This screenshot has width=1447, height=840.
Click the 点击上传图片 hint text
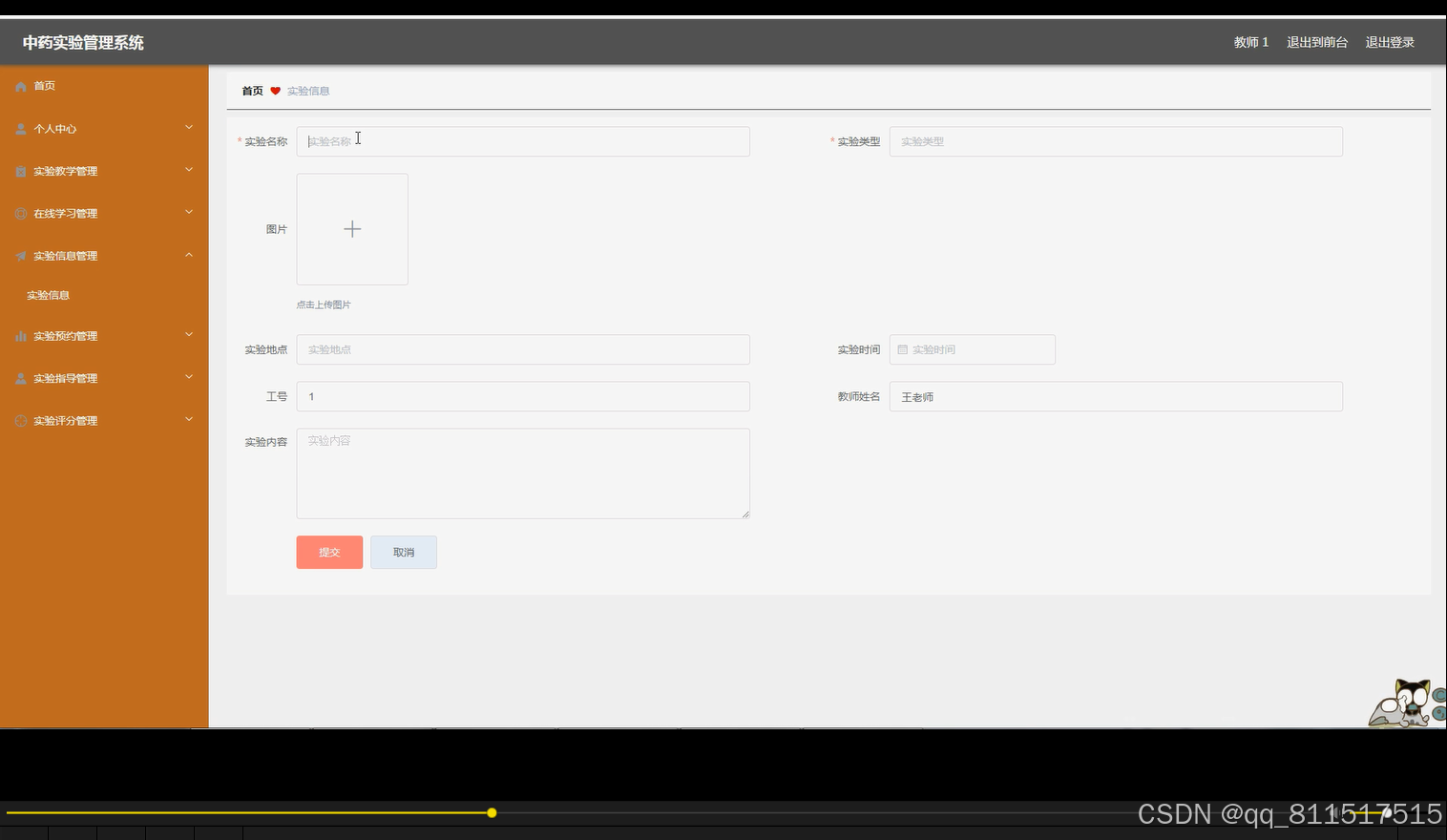click(x=324, y=304)
